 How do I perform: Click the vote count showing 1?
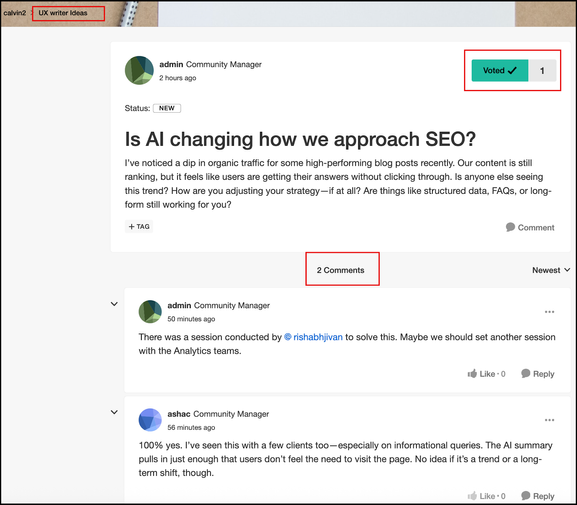point(542,70)
